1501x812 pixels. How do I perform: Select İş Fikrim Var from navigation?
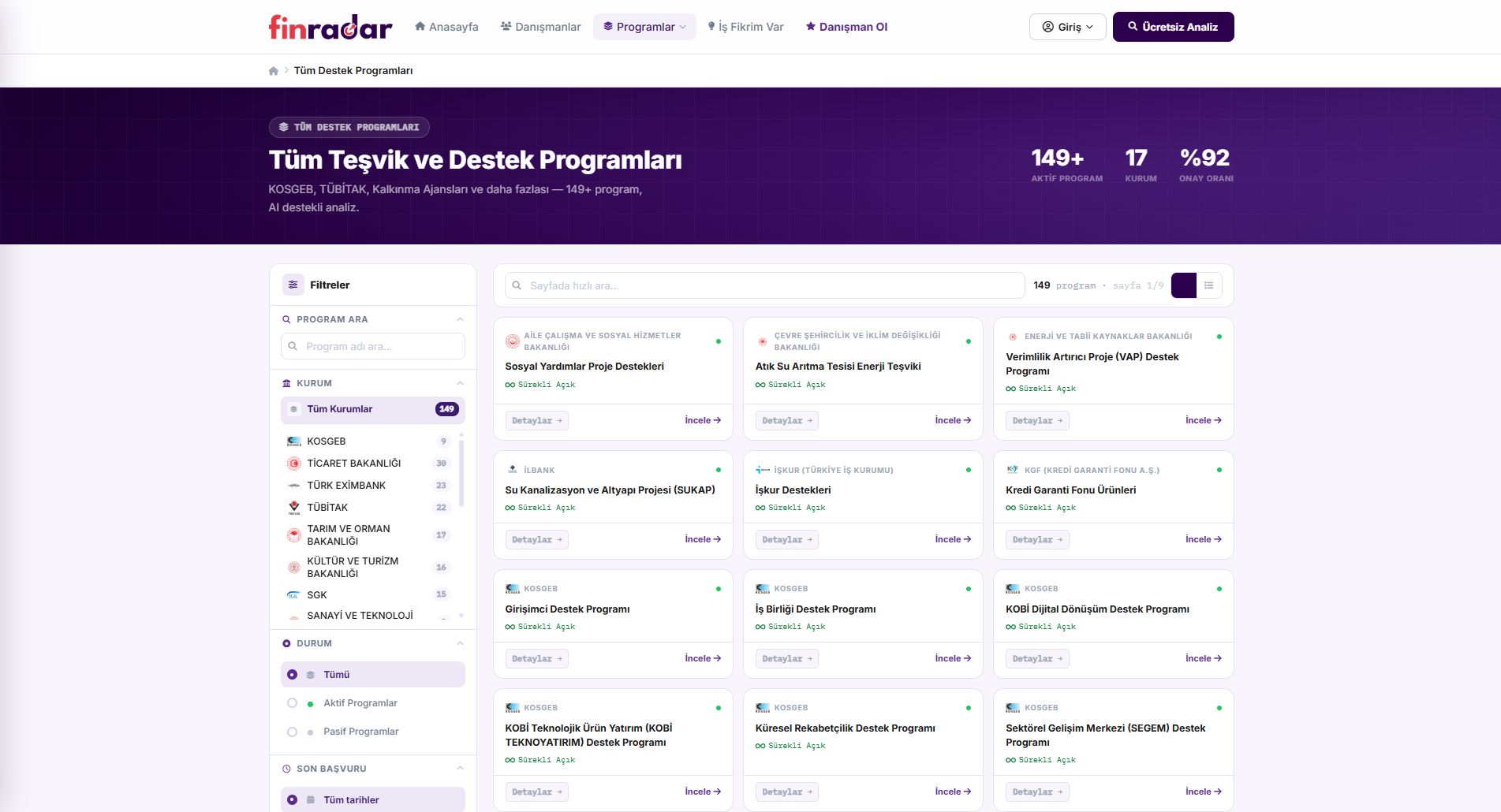tap(746, 26)
